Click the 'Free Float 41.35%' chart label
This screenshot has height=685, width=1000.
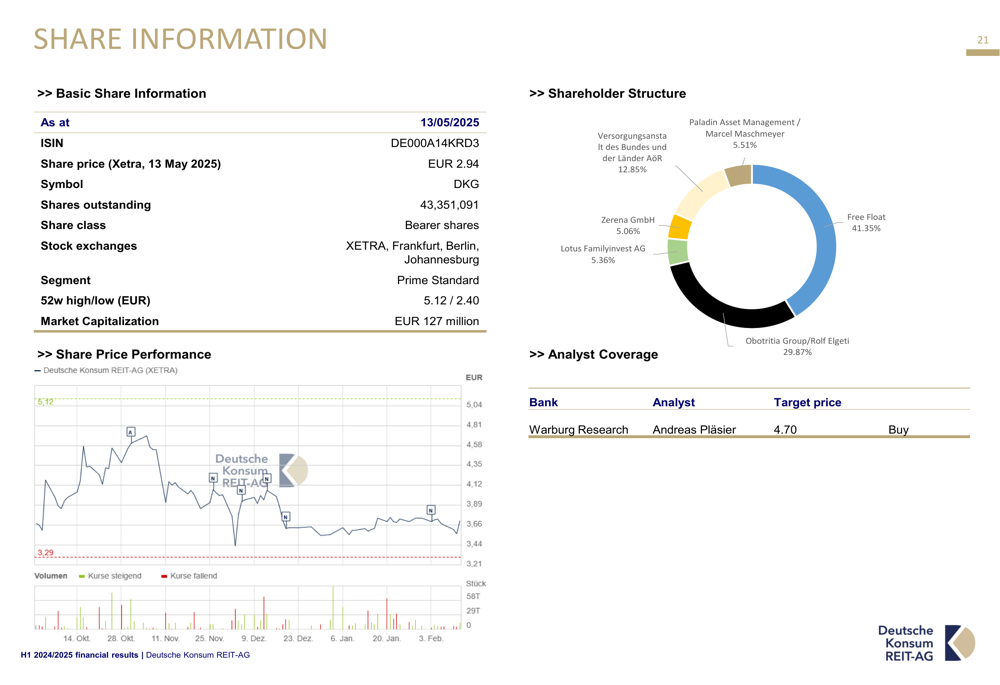tap(866, 223)
